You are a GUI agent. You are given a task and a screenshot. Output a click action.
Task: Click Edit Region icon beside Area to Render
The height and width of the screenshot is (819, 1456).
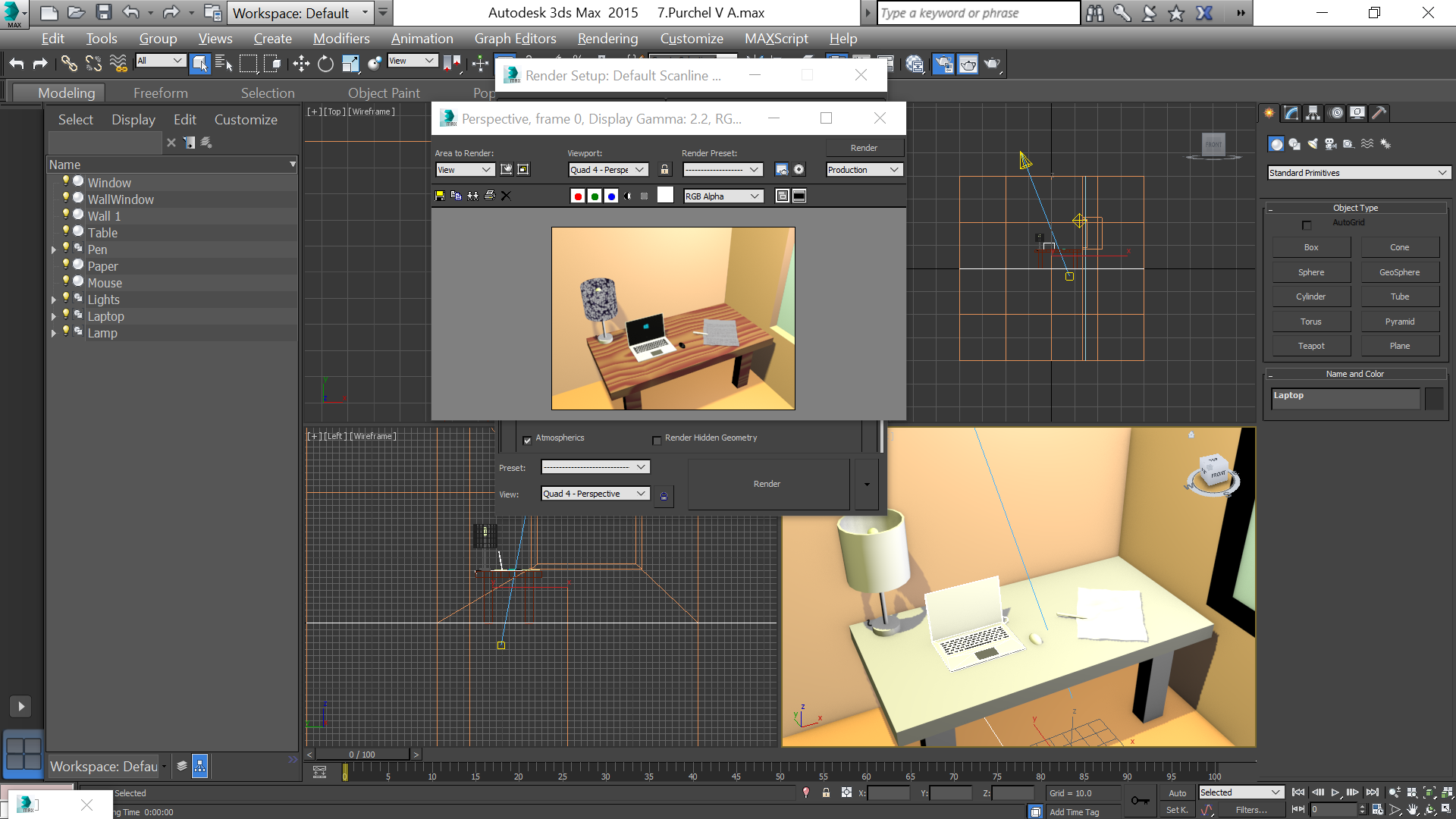(506, 170)
